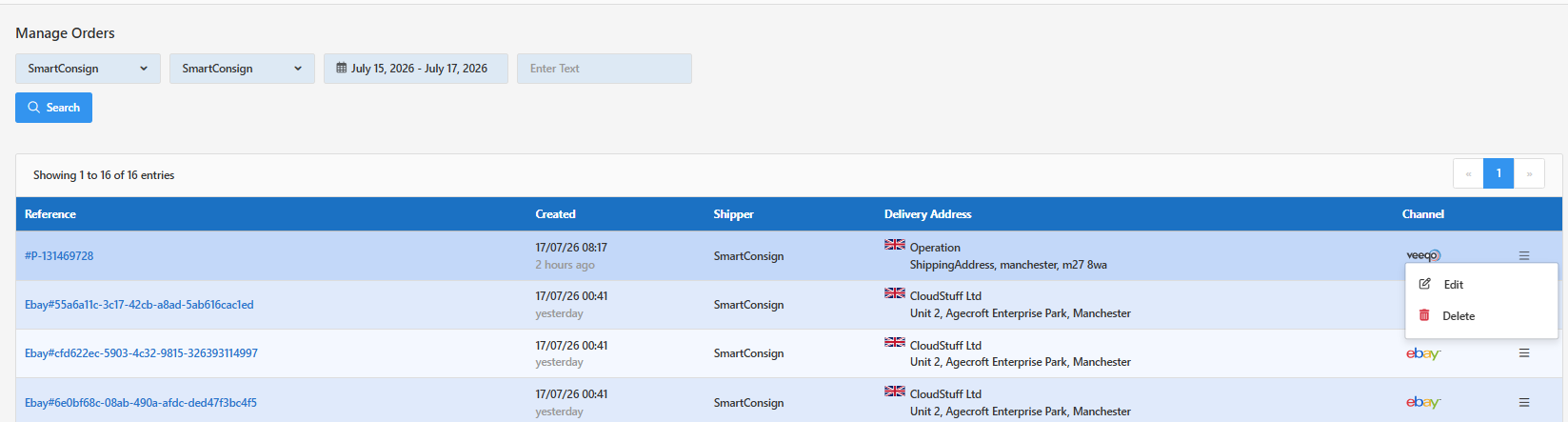Click the Veeqo channel logo
The height and width of the screenshot is (422, 1568).
tap(1423, 255)
